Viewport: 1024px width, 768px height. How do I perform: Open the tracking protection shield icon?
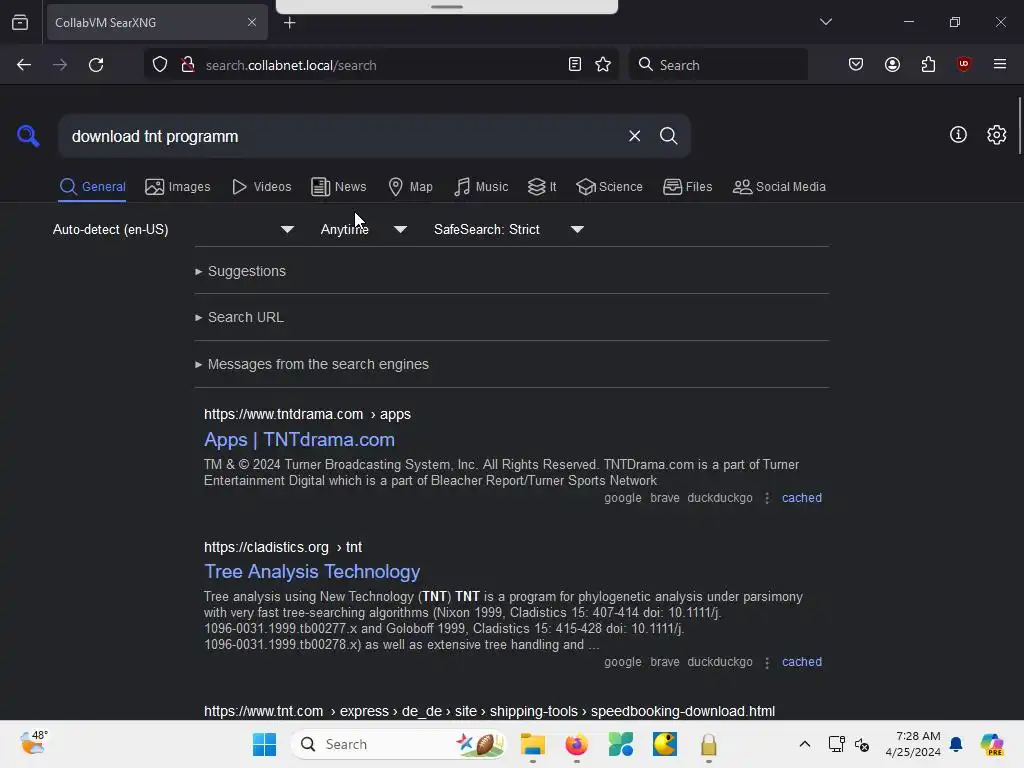click(160, 65)
